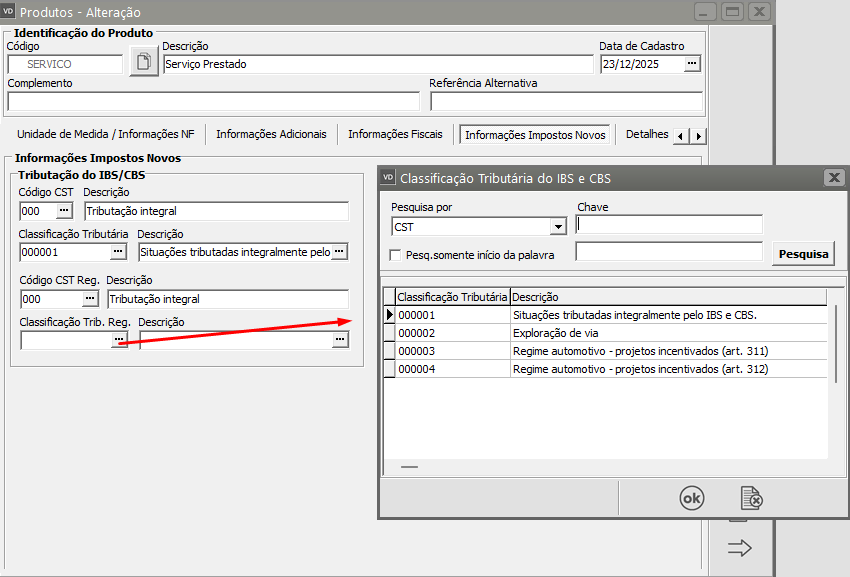This screenshot has height=577, width=850.
Task: Click the Pesquisa button
Action: tap(803, 254)
